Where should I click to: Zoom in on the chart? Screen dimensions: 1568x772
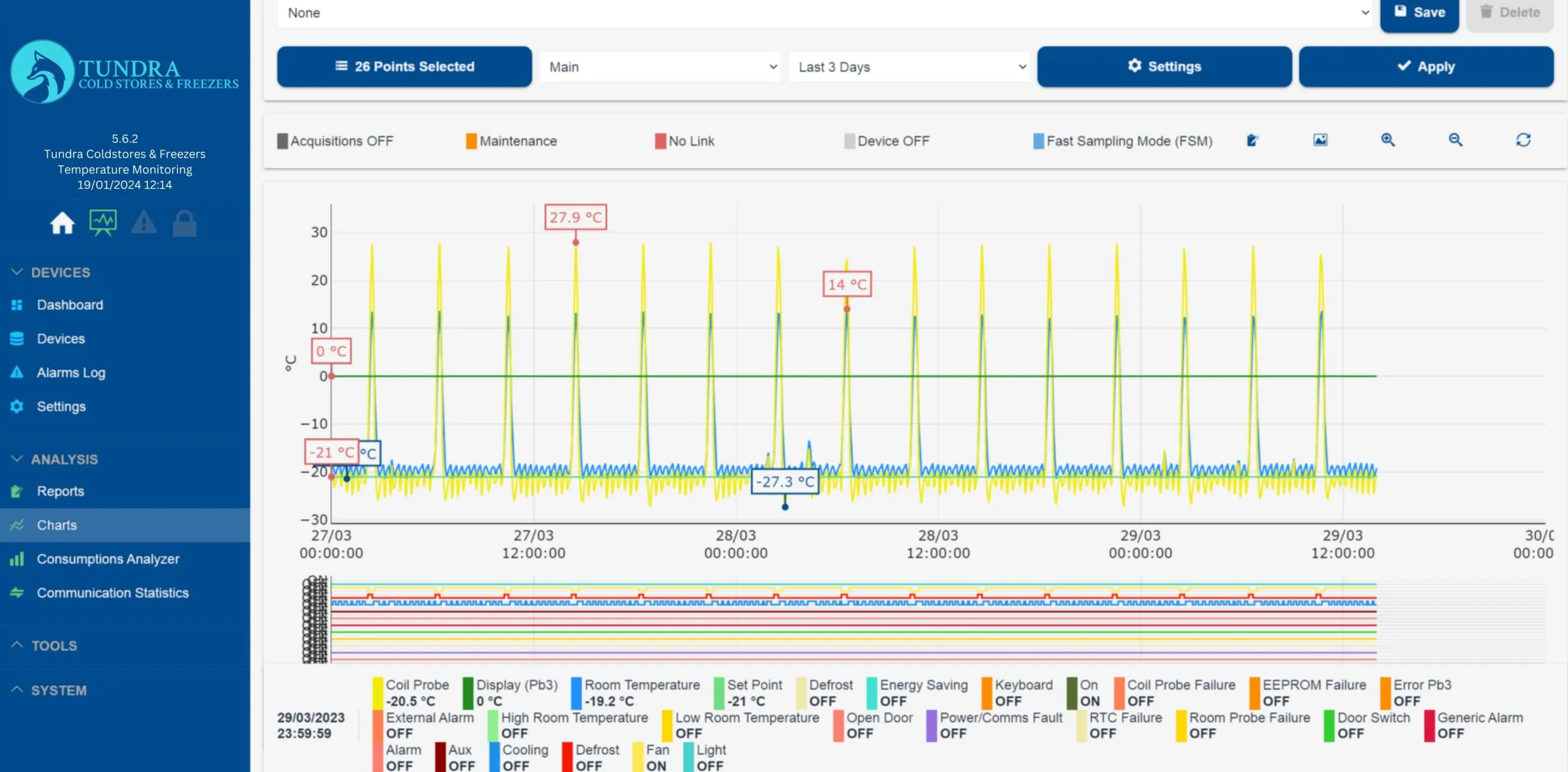(x=1388, y=140)
